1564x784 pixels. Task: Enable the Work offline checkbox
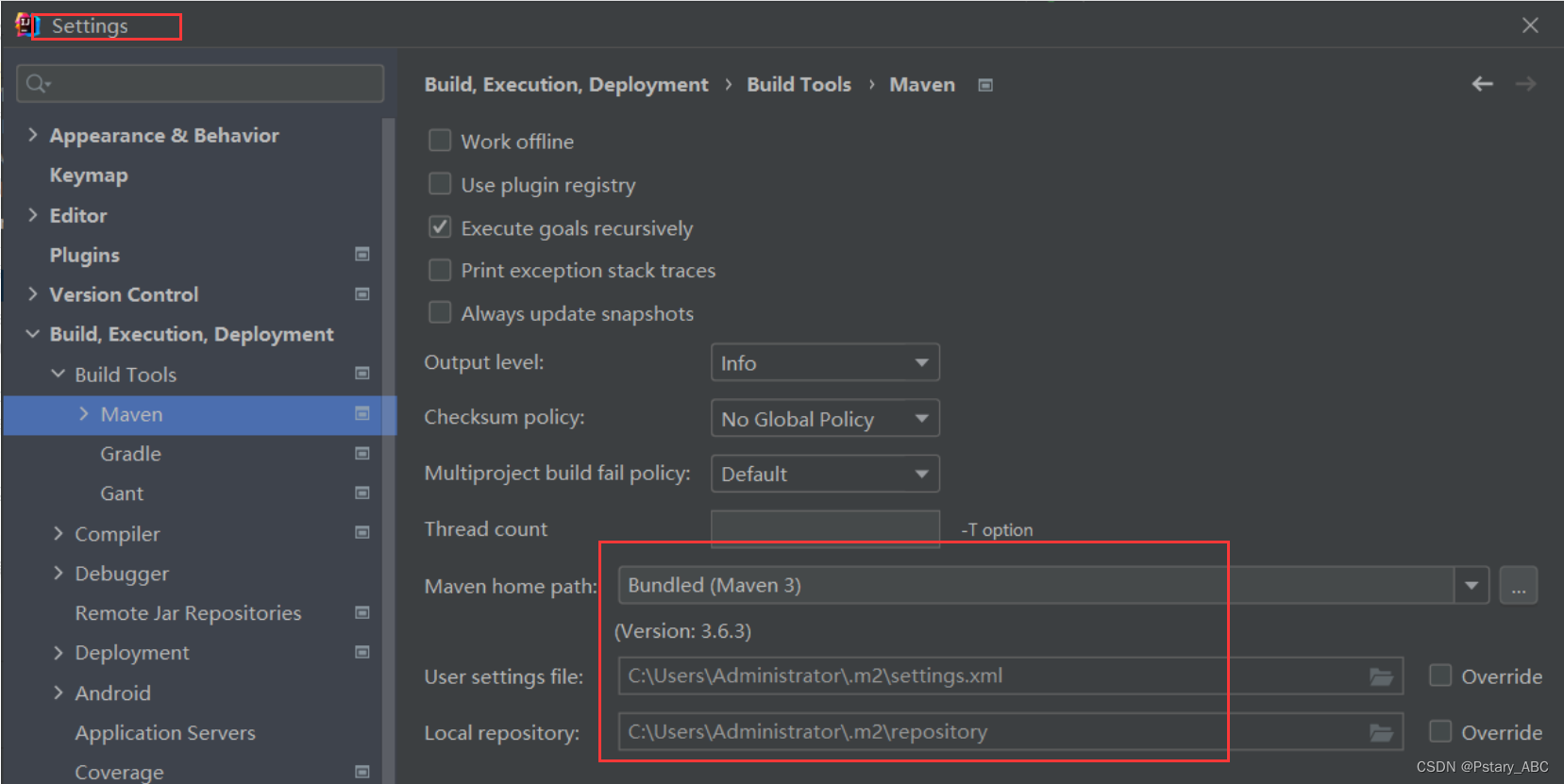[440, 141]
